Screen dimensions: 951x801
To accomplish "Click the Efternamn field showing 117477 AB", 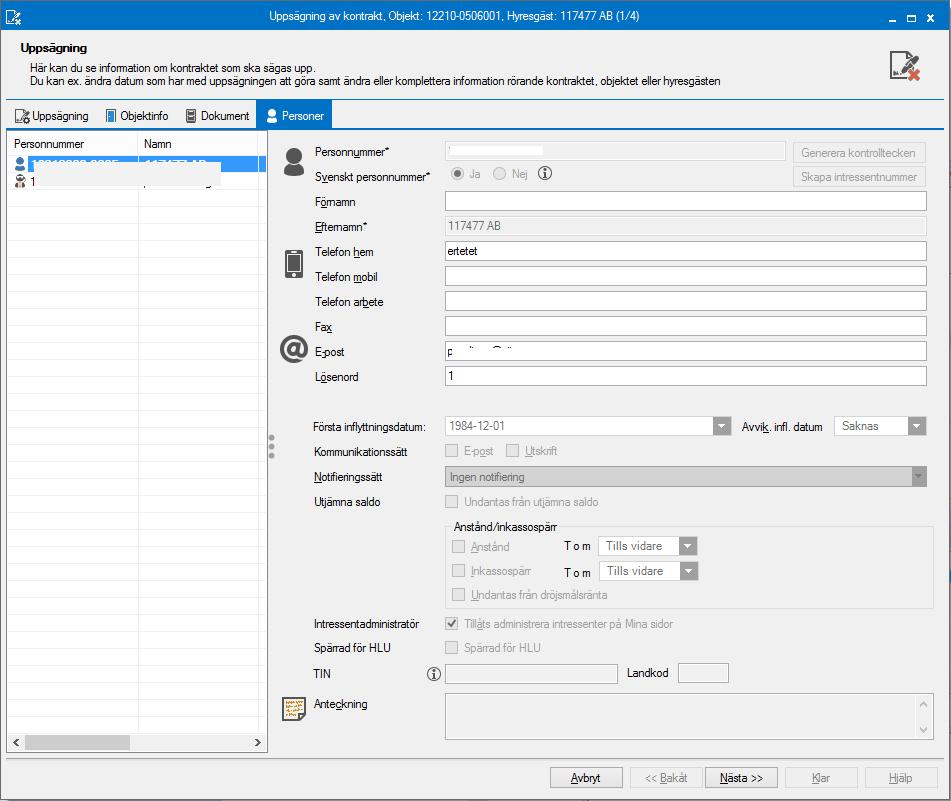I will [x=685, y=226].
